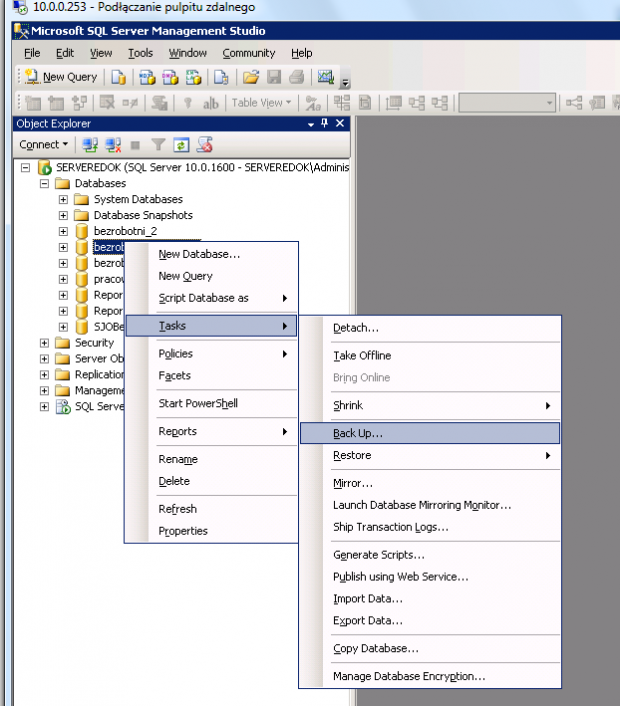Viewport: 620px width, 706px height.
Task: Choose Export Data...
Action: (430, 621)
